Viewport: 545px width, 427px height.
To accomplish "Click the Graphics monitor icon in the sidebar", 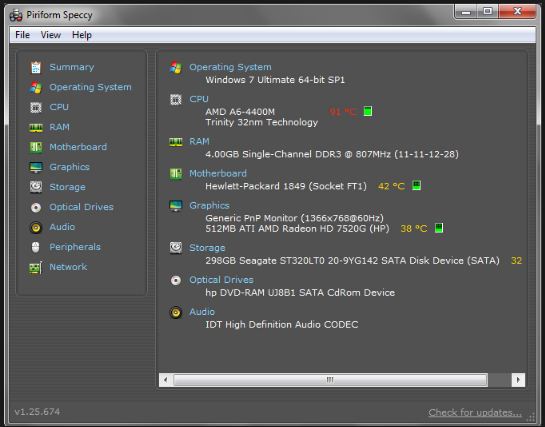I will 36,167.
